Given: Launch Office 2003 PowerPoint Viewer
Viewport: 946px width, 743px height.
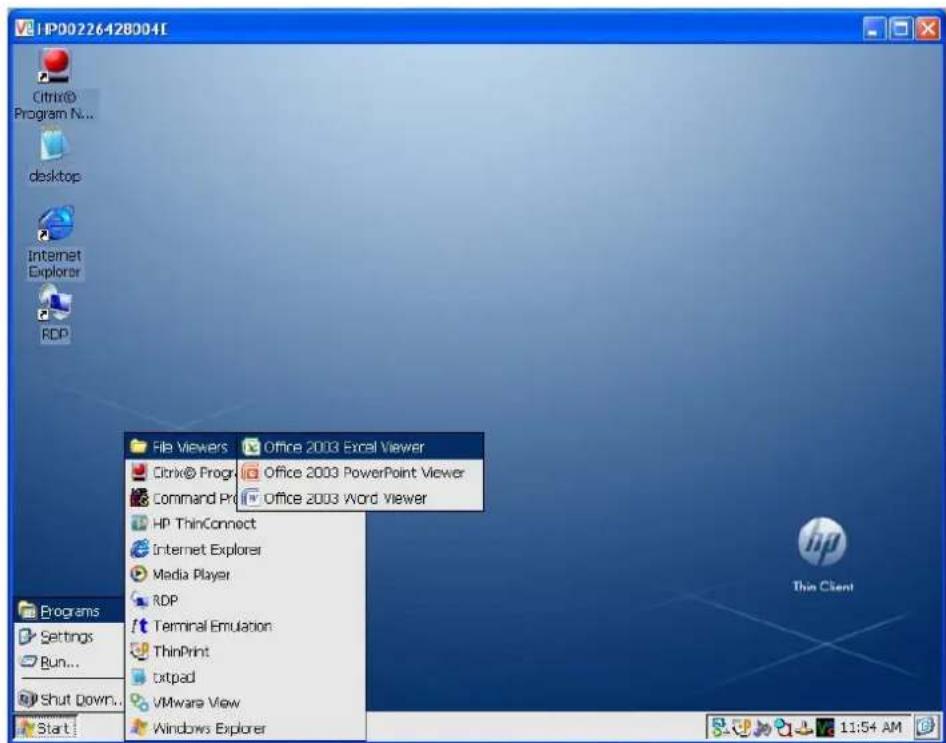Looking at the screenshot, I should [360, 472].
